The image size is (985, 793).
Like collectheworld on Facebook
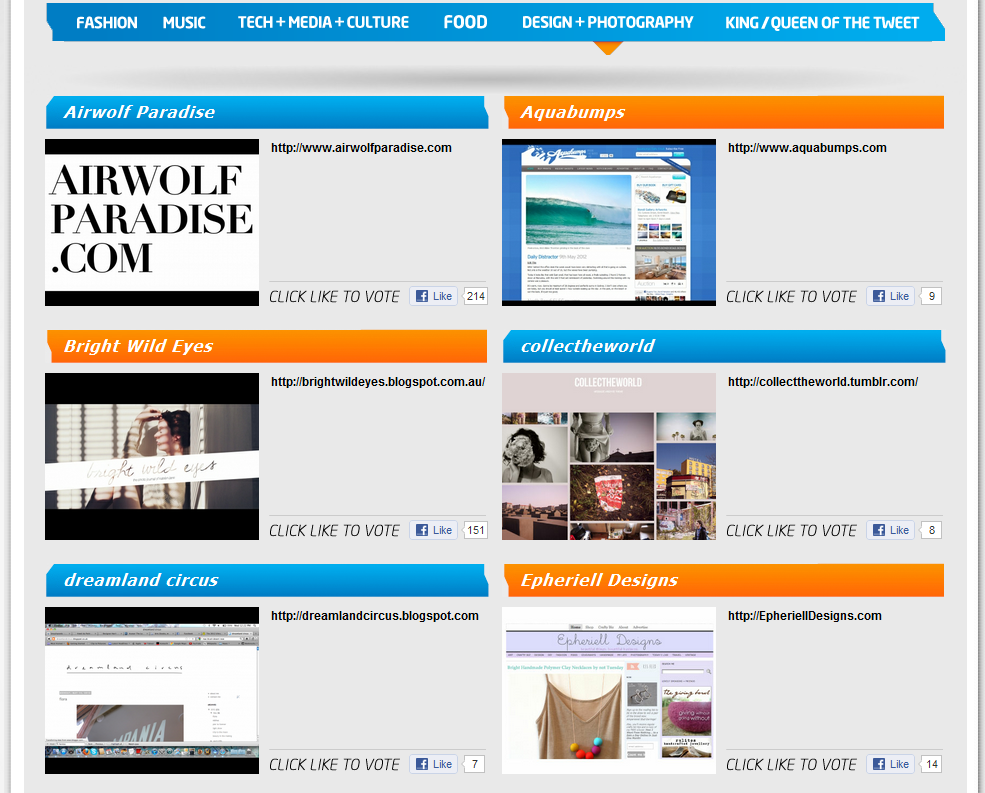[x=890, y=530]
